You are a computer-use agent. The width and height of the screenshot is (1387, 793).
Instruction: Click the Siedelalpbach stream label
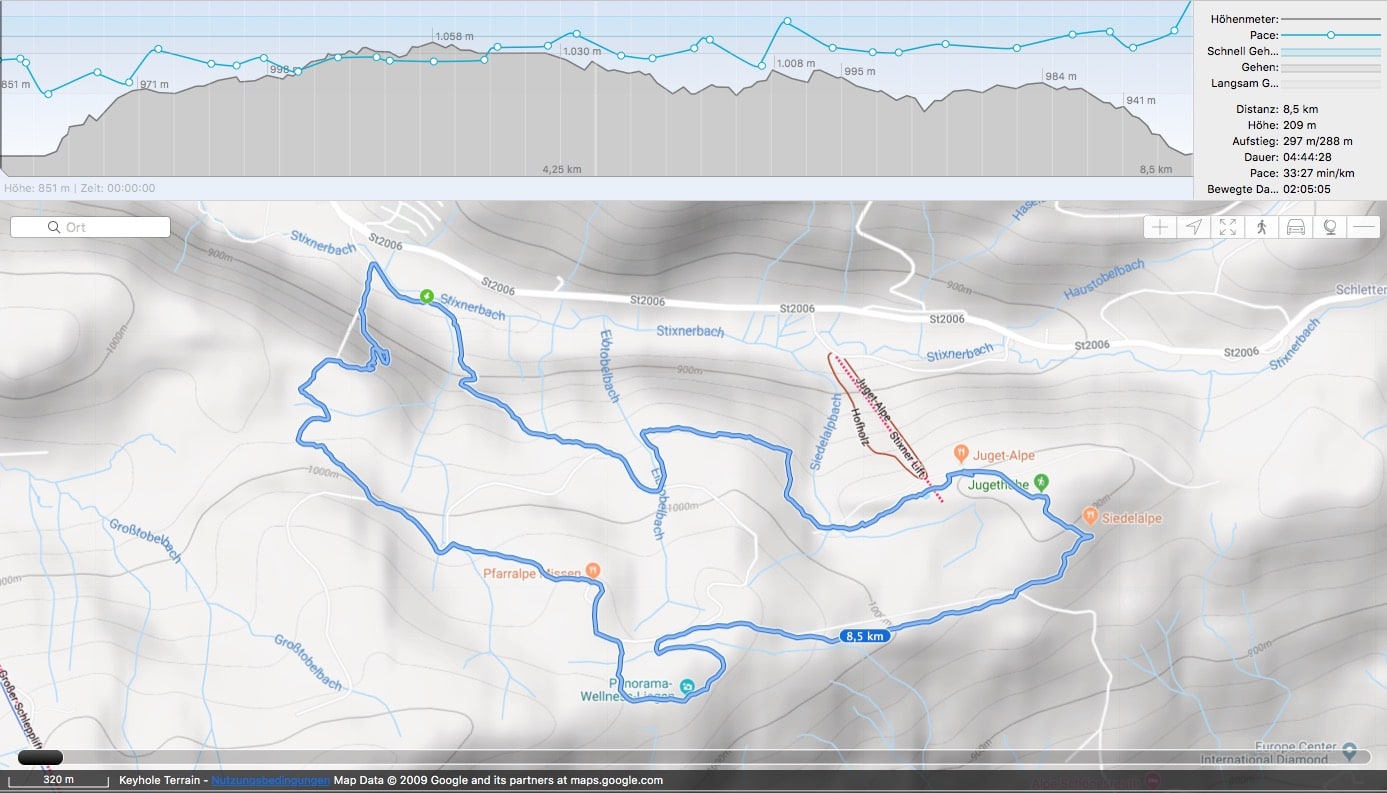click(x=828, y=432)
